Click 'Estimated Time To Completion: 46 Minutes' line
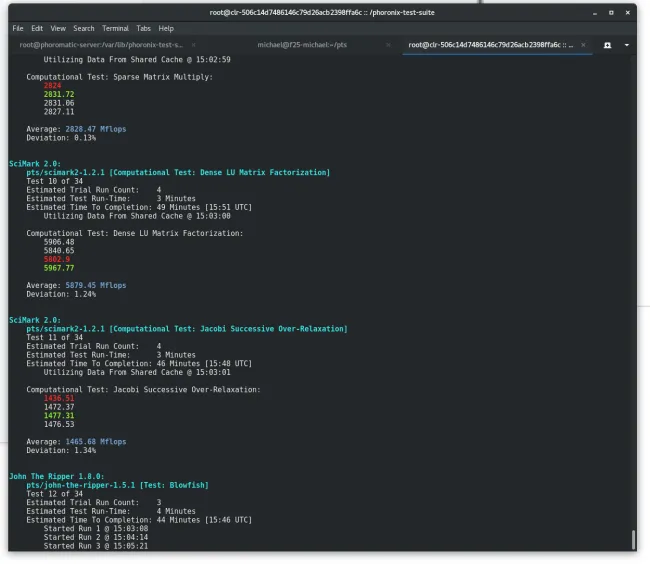This screenshot has height=564, width=650. coord(139,363)
